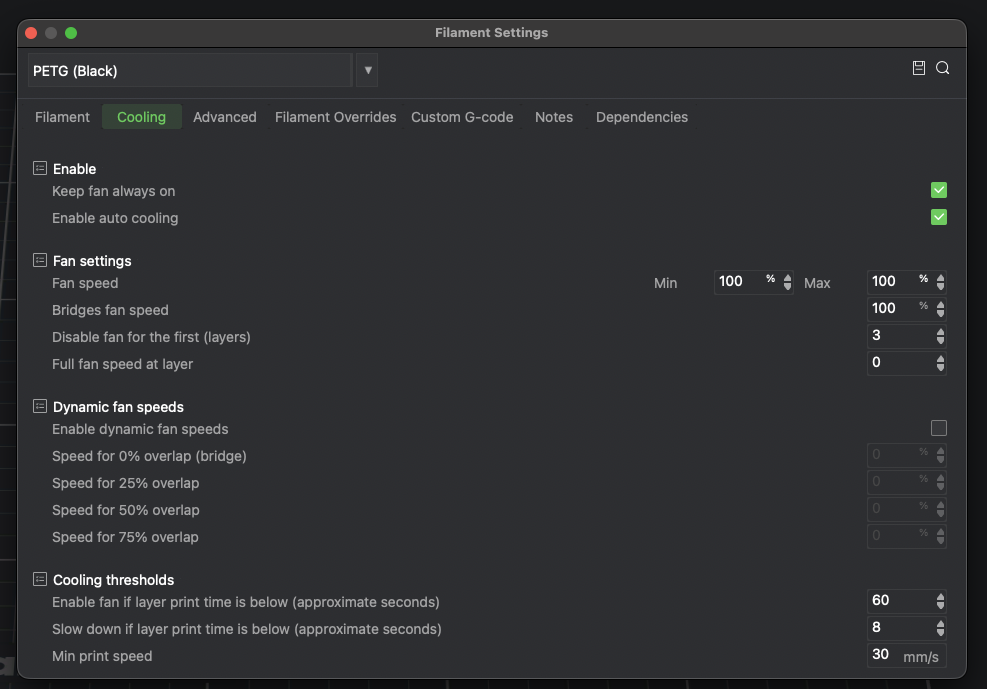This screenshot has width=987, height=689.
Task: Click the Dynamic fan speeds section icon
Action: 40,406
